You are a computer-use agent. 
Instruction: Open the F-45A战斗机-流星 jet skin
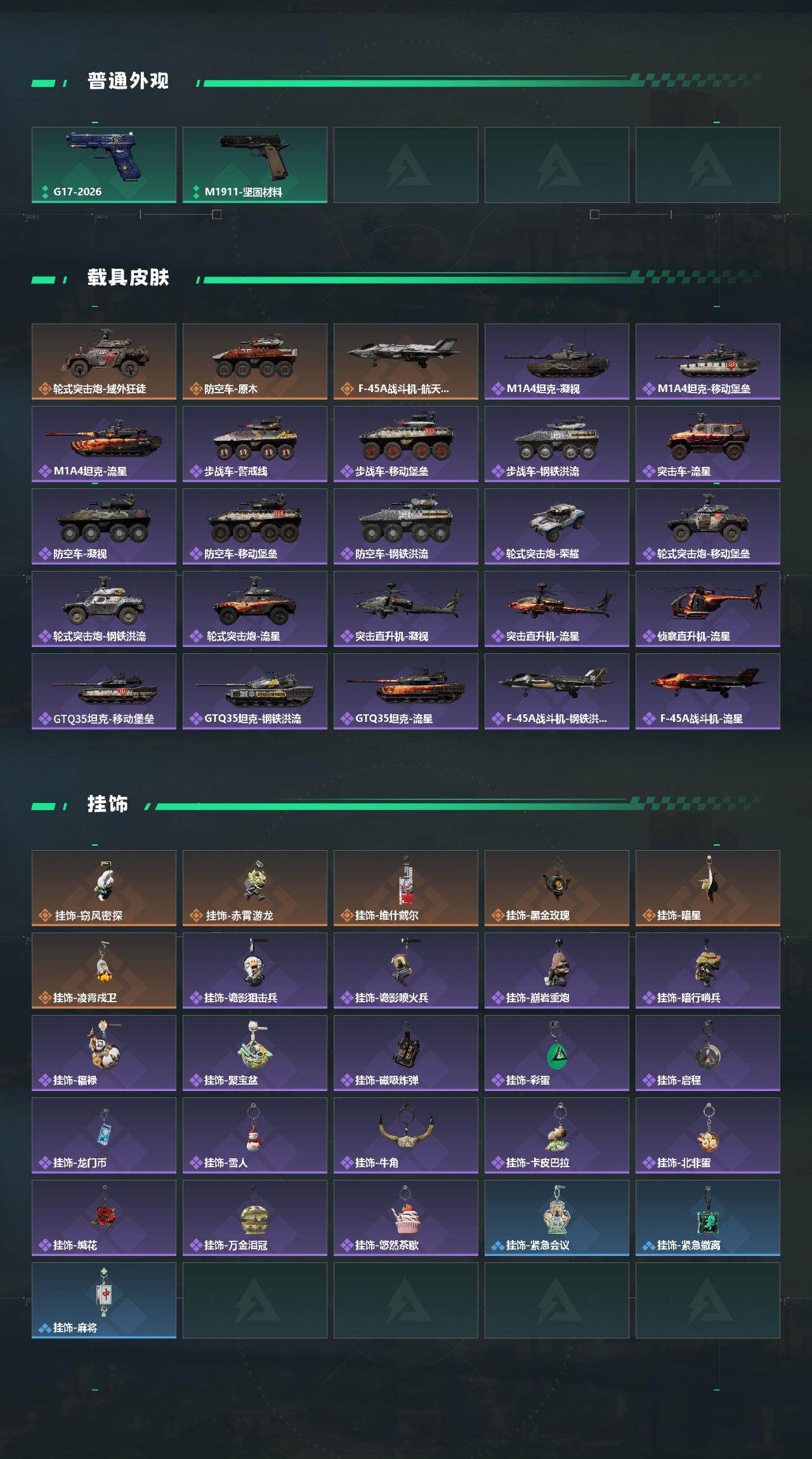coord(708,691)
